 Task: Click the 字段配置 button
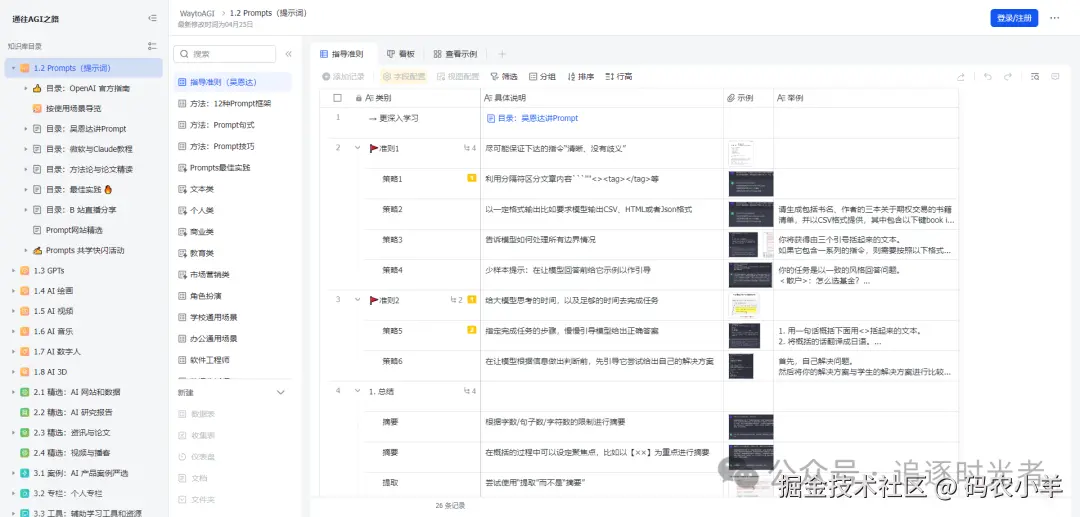(404, 77)
